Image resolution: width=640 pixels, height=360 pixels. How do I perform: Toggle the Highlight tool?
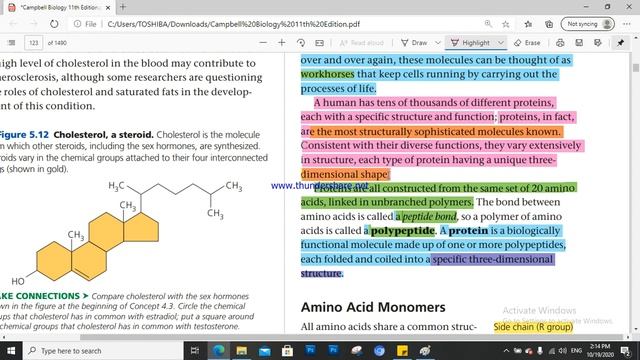[470, 43]
